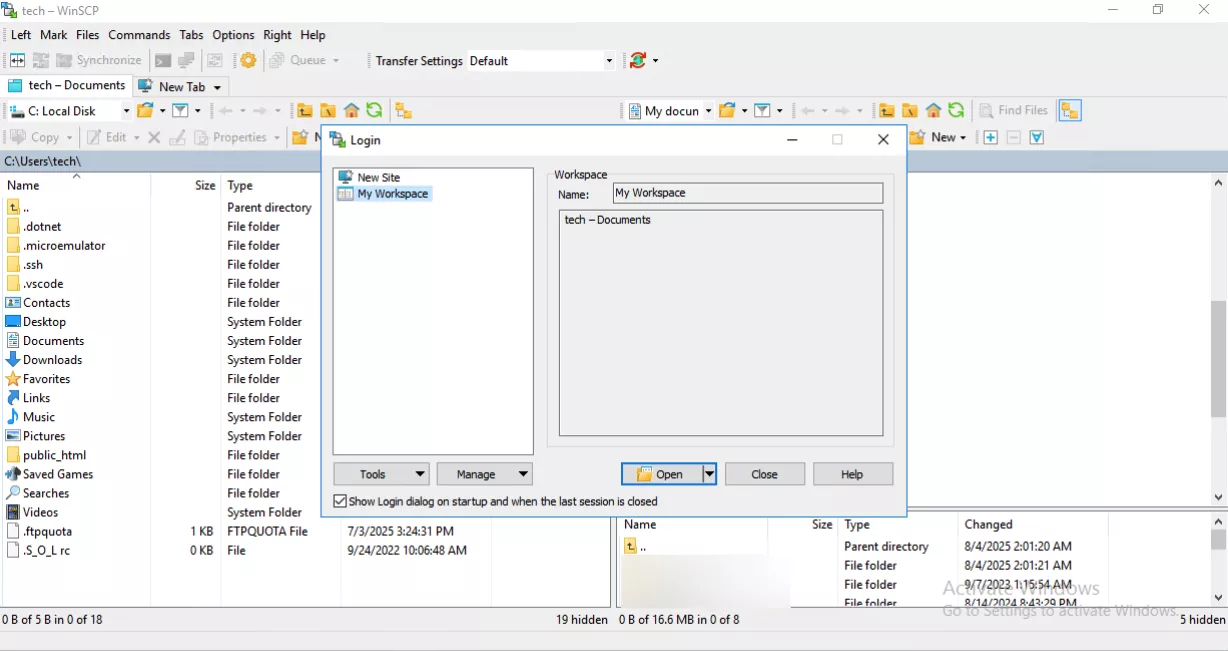Open the Options menu
Viewport: 1228px width, 651px height.
[233, 34]
